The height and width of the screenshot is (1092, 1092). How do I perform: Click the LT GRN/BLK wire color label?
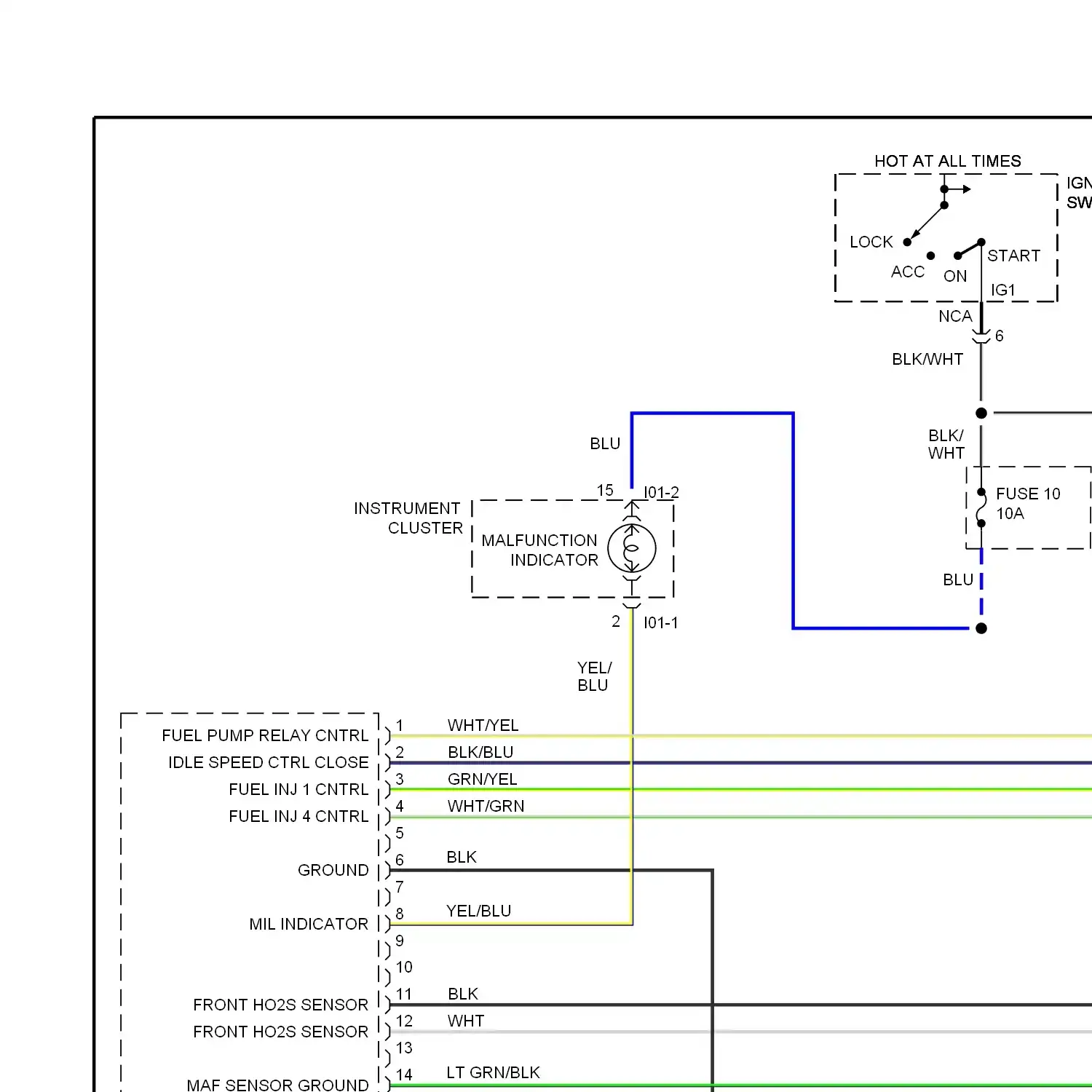tap(493, 1072)
